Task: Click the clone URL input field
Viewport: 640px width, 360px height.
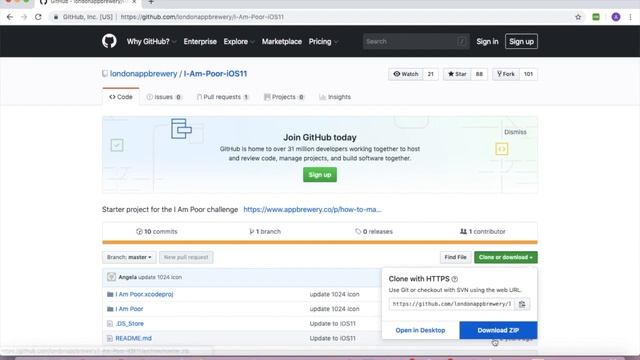Action: tap(451, 304)
